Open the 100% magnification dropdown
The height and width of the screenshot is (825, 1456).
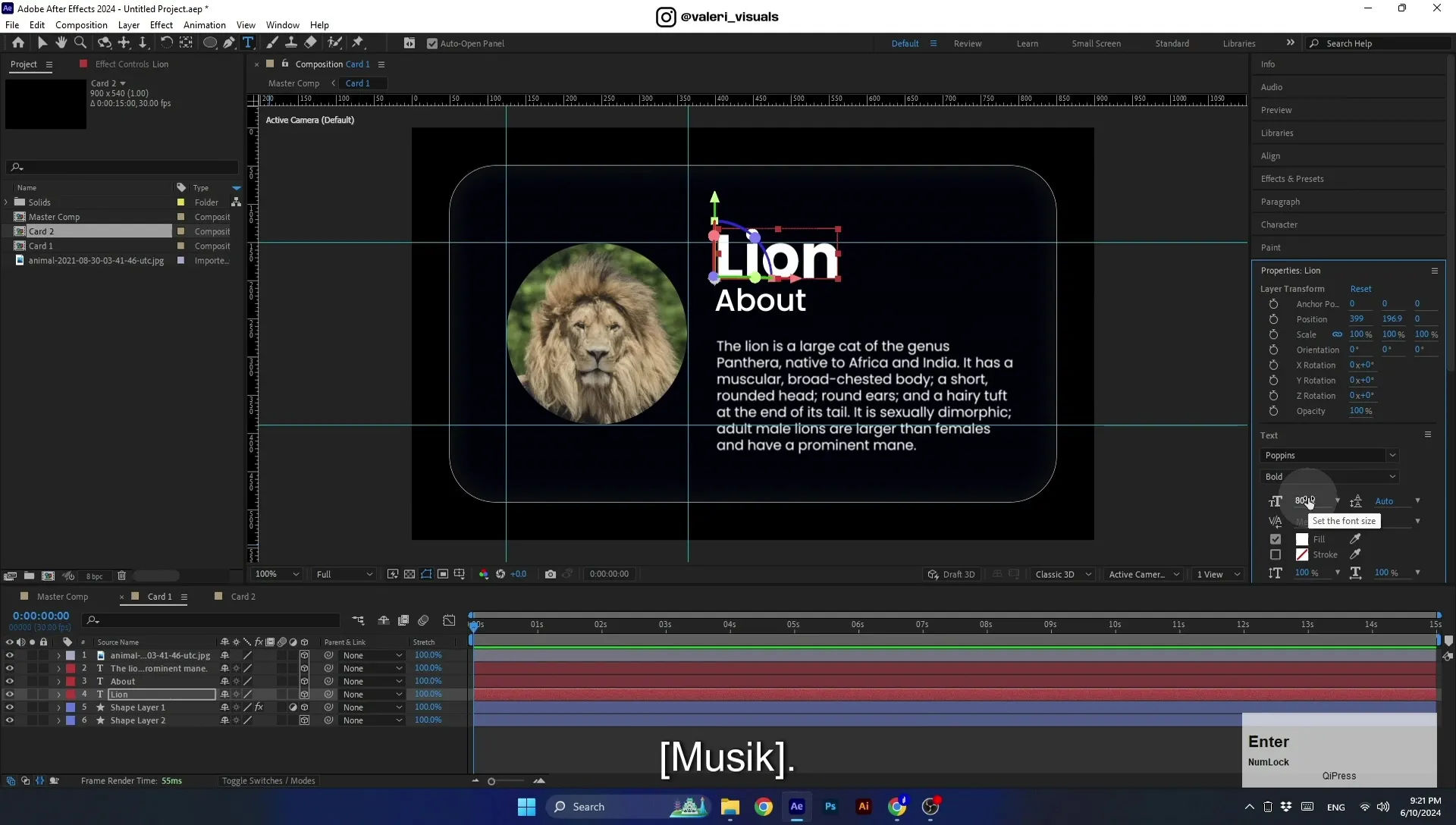277,574
